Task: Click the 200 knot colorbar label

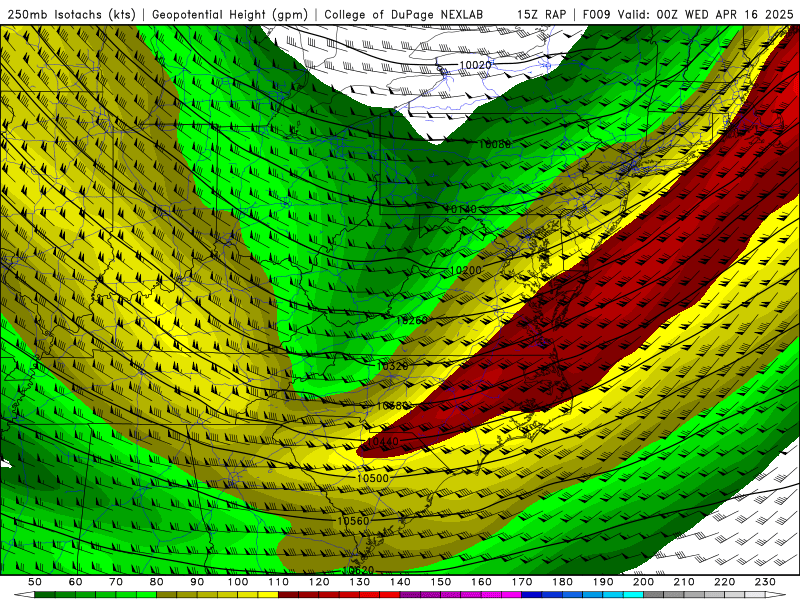Action: tap(644, 582)
